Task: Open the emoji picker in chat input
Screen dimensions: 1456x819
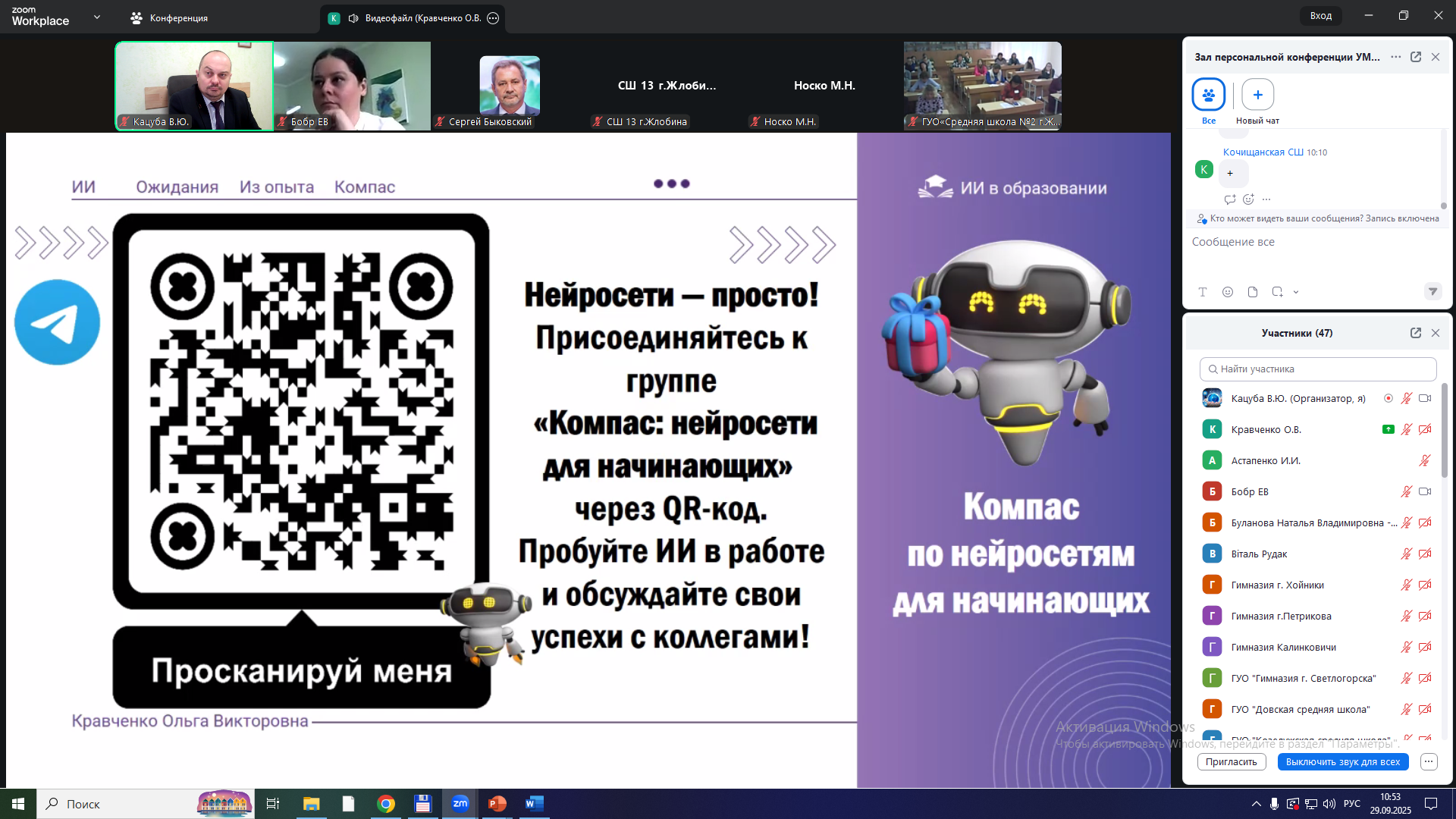Action: pos(1228,292)
